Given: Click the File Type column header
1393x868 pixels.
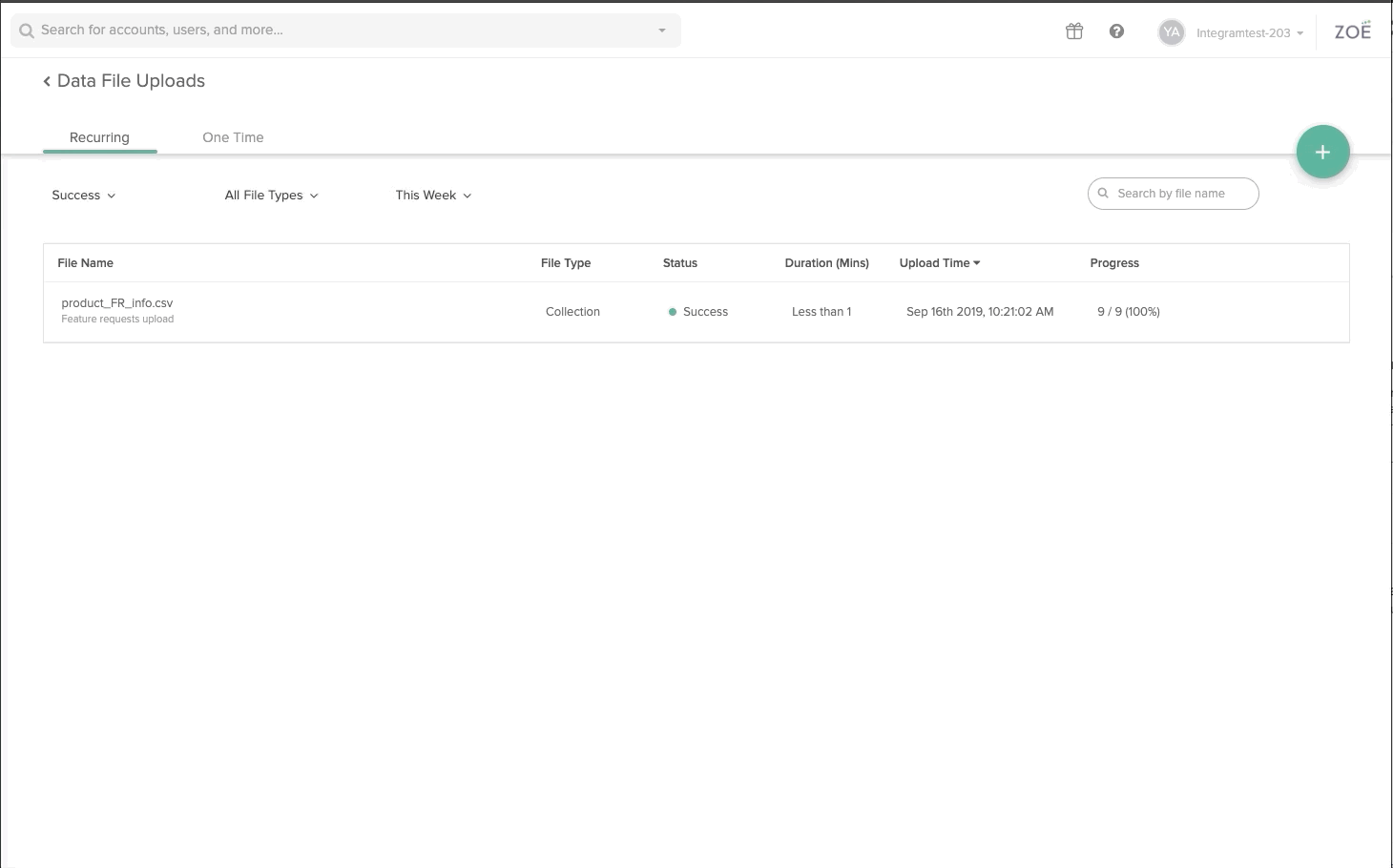Looking at the screenshot, I should pyautogui.click(x=566, y=263).
